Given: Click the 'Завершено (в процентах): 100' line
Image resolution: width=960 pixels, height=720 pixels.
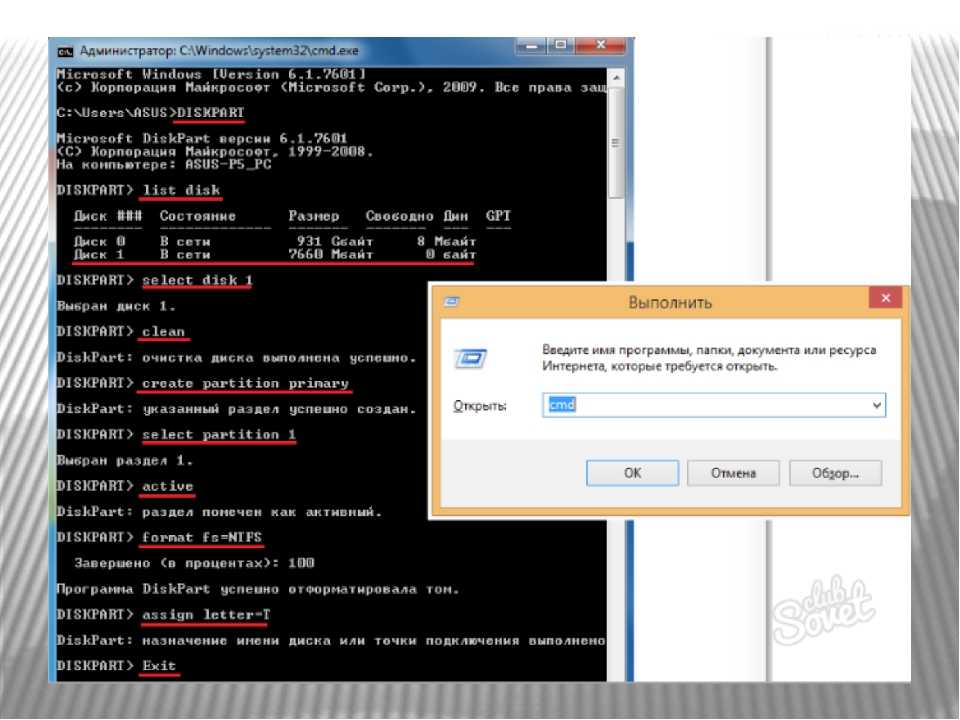Looking at the screenshot, I should click(194, 563).
